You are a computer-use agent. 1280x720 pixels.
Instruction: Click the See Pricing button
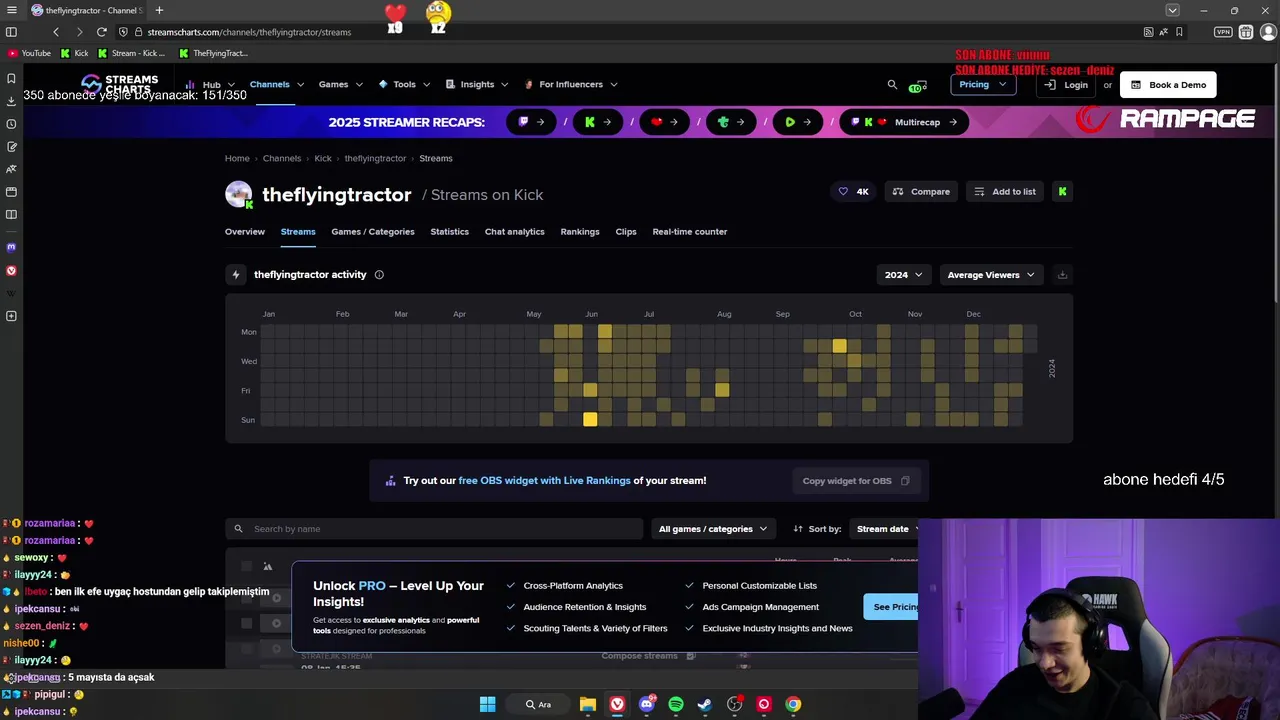892,606
